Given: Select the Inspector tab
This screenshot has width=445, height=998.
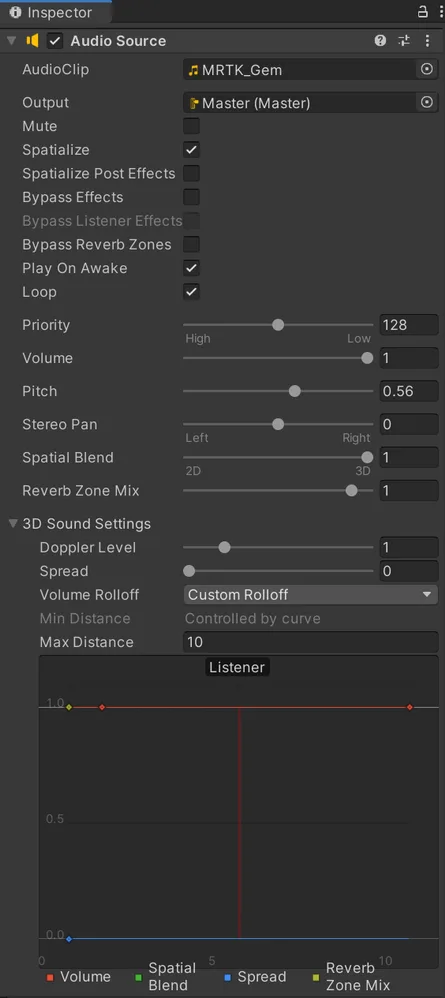Looking at the screenshot, I should [51, 12].
